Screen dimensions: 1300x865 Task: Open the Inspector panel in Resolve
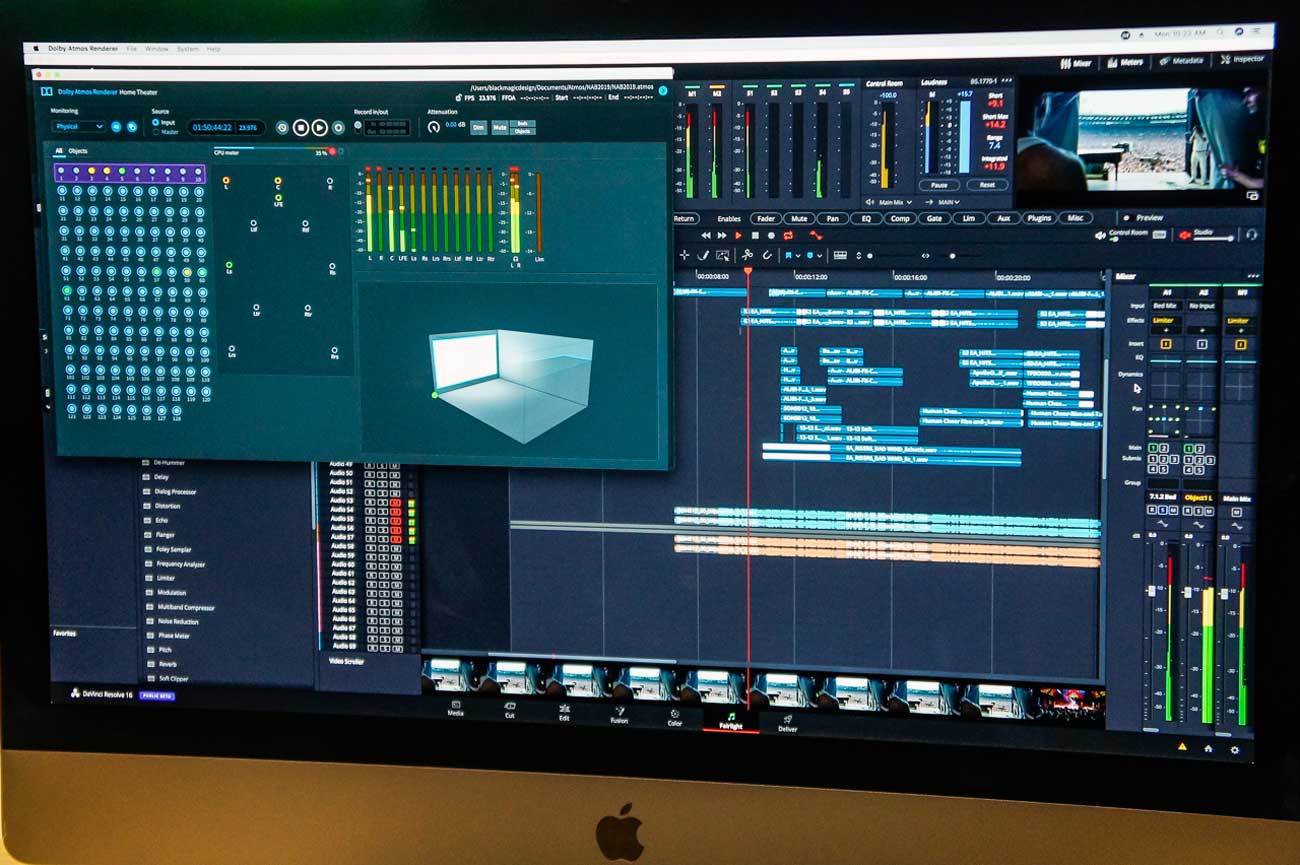1243,60
